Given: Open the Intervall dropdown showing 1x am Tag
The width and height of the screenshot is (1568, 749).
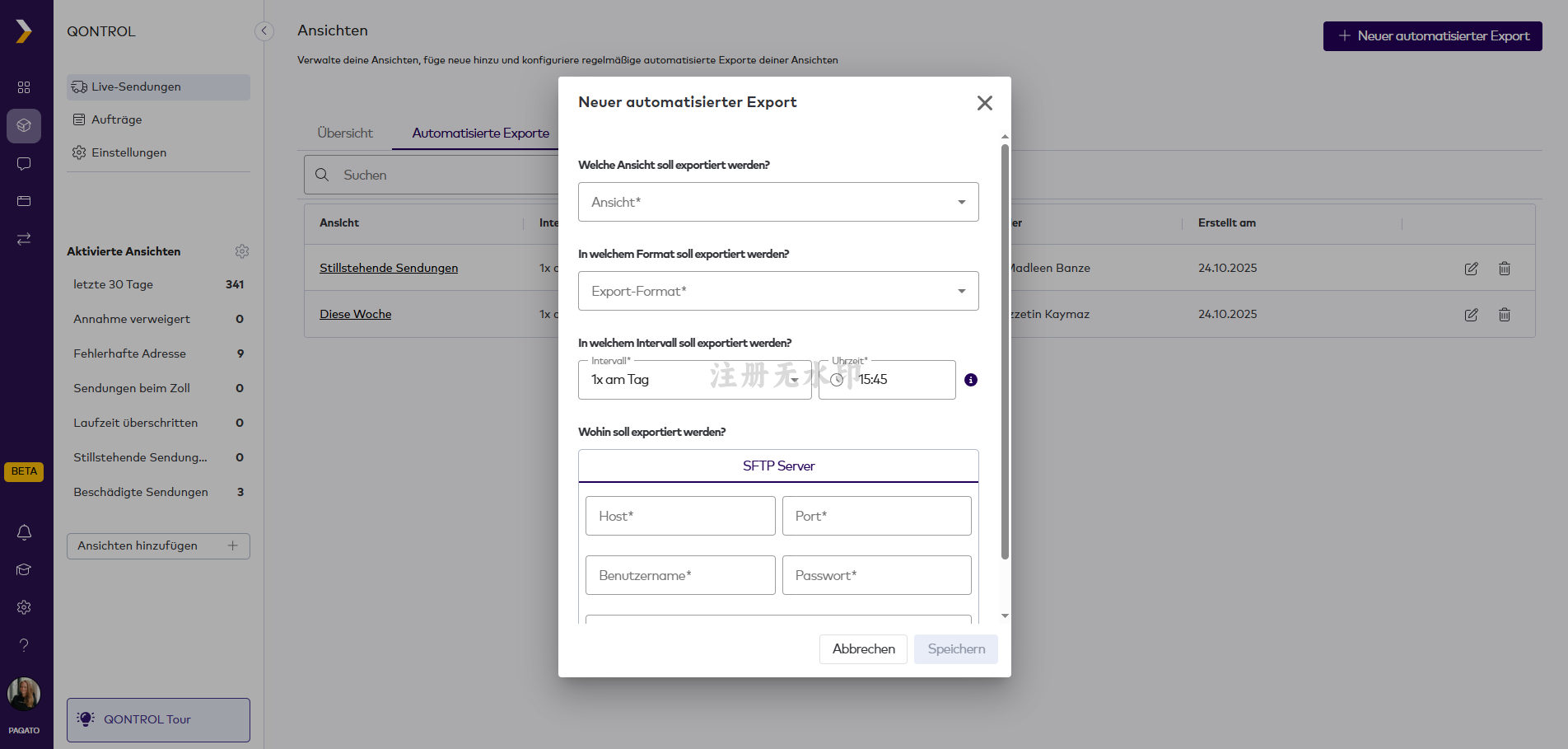Looking at the screenshot, I should pyautogui.click(x=694, y=380).
